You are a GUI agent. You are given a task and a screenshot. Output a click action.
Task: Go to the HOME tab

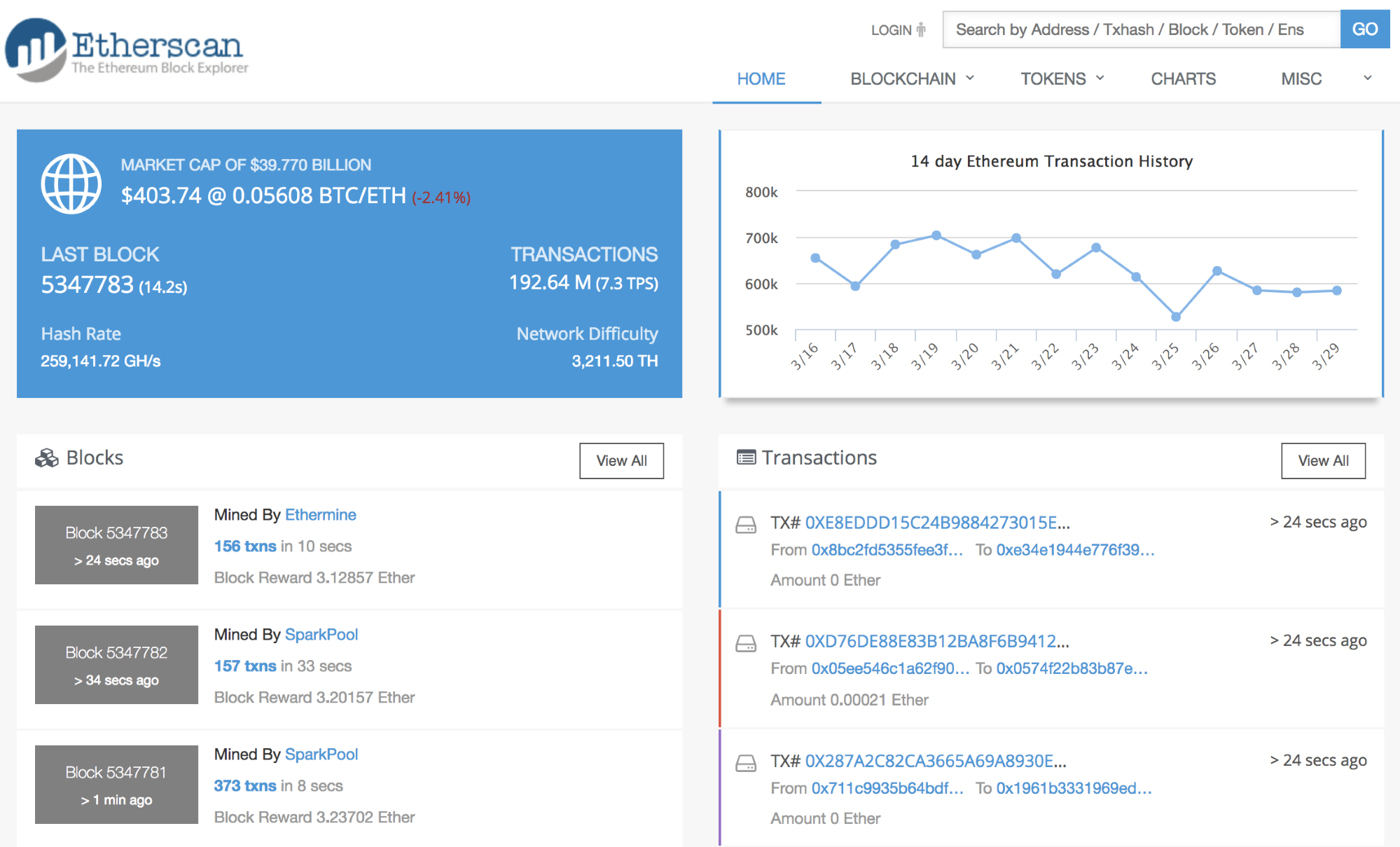tap(761, 78)
